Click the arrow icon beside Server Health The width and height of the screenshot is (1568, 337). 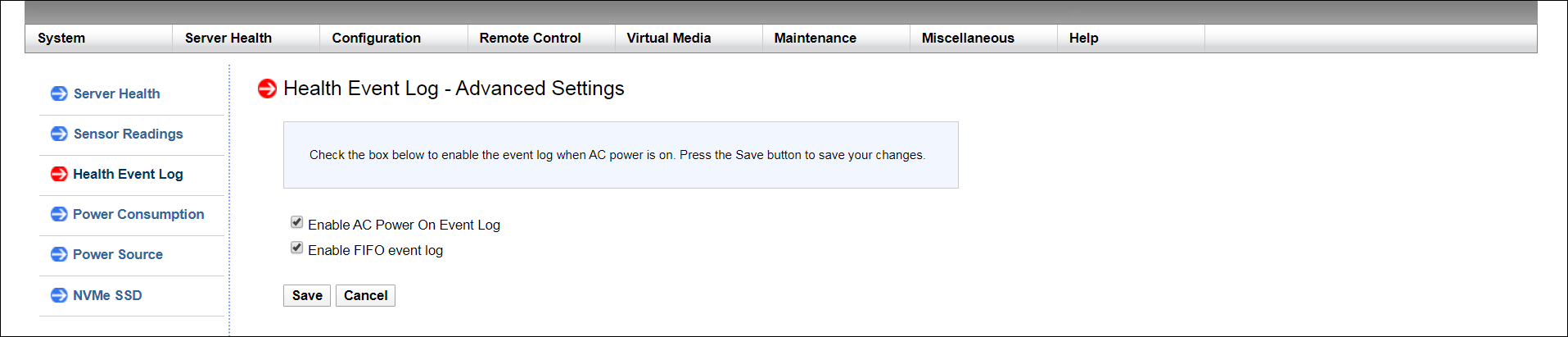(59, 93)
